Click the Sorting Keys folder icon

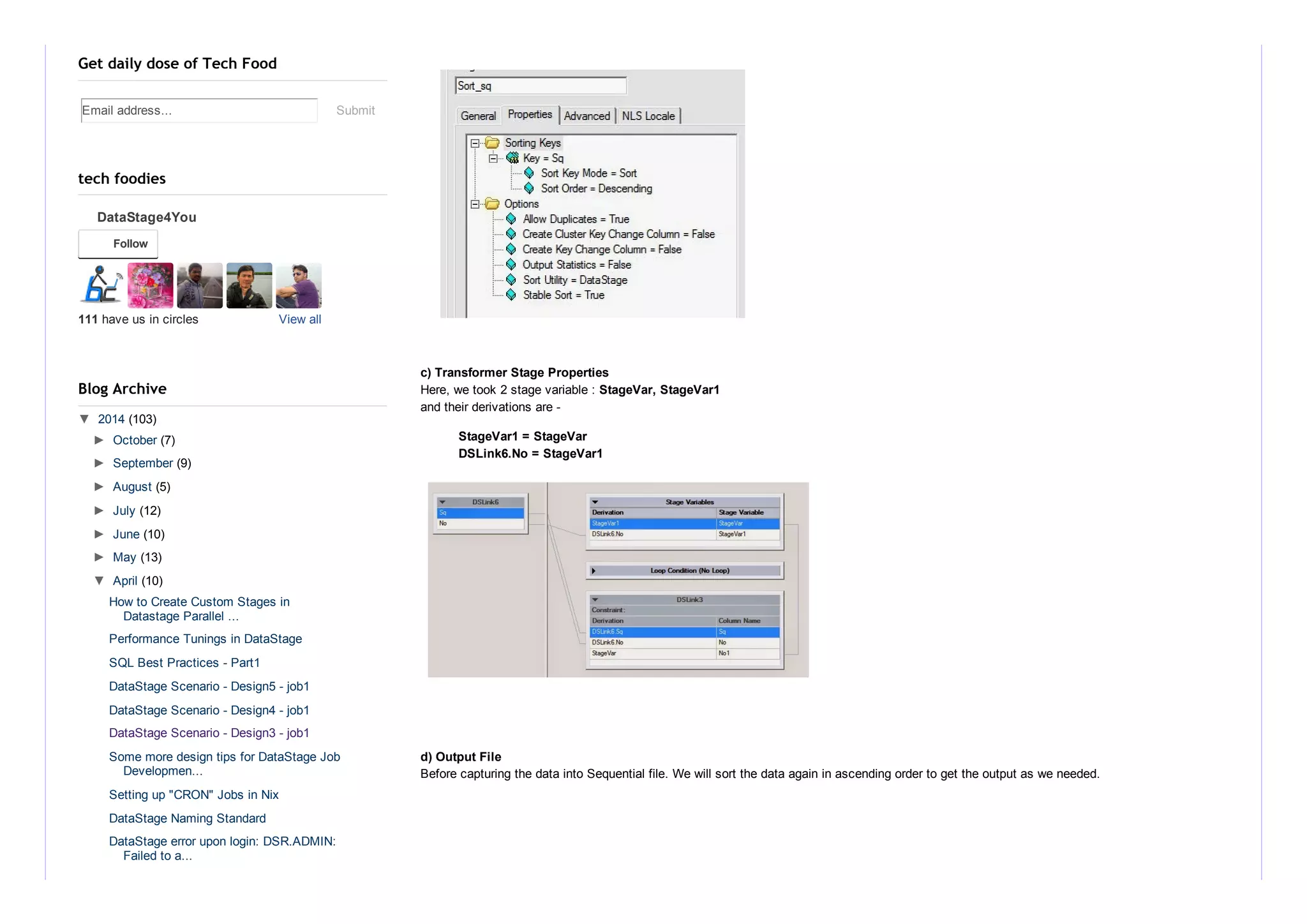coord(492,143)
